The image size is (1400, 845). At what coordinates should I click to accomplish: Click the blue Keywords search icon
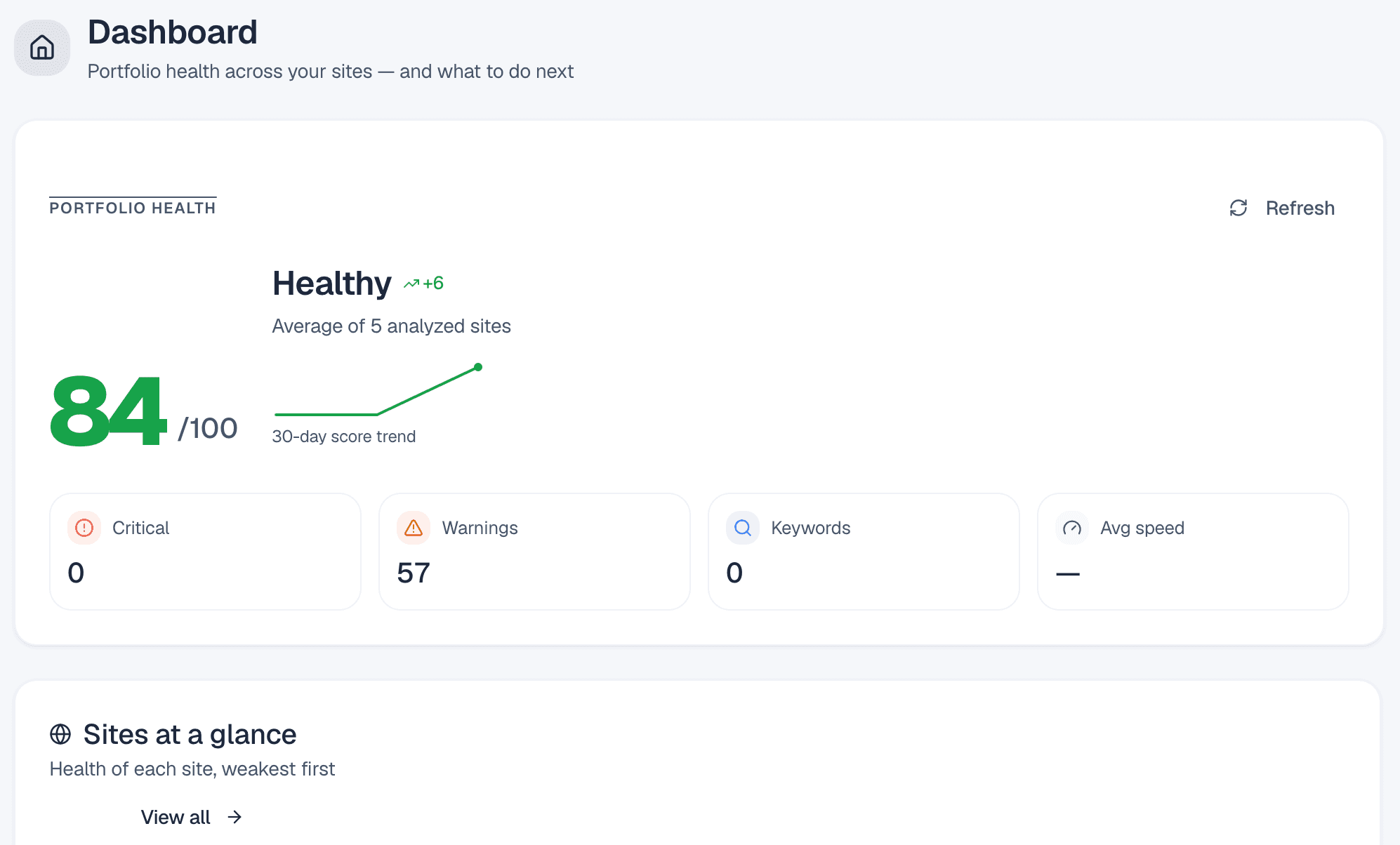coord(743,528)
